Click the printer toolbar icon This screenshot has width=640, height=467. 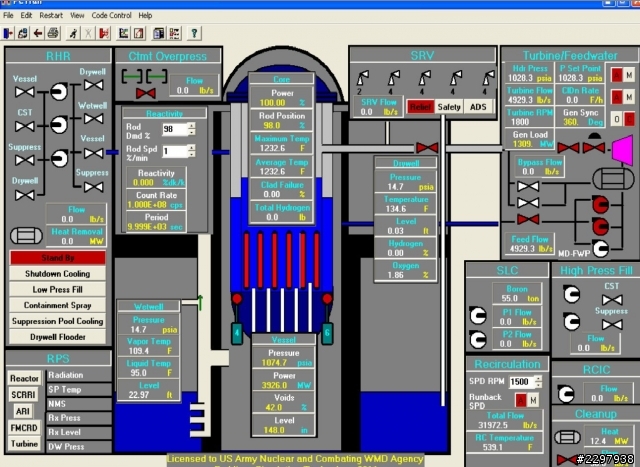[53, 33]
